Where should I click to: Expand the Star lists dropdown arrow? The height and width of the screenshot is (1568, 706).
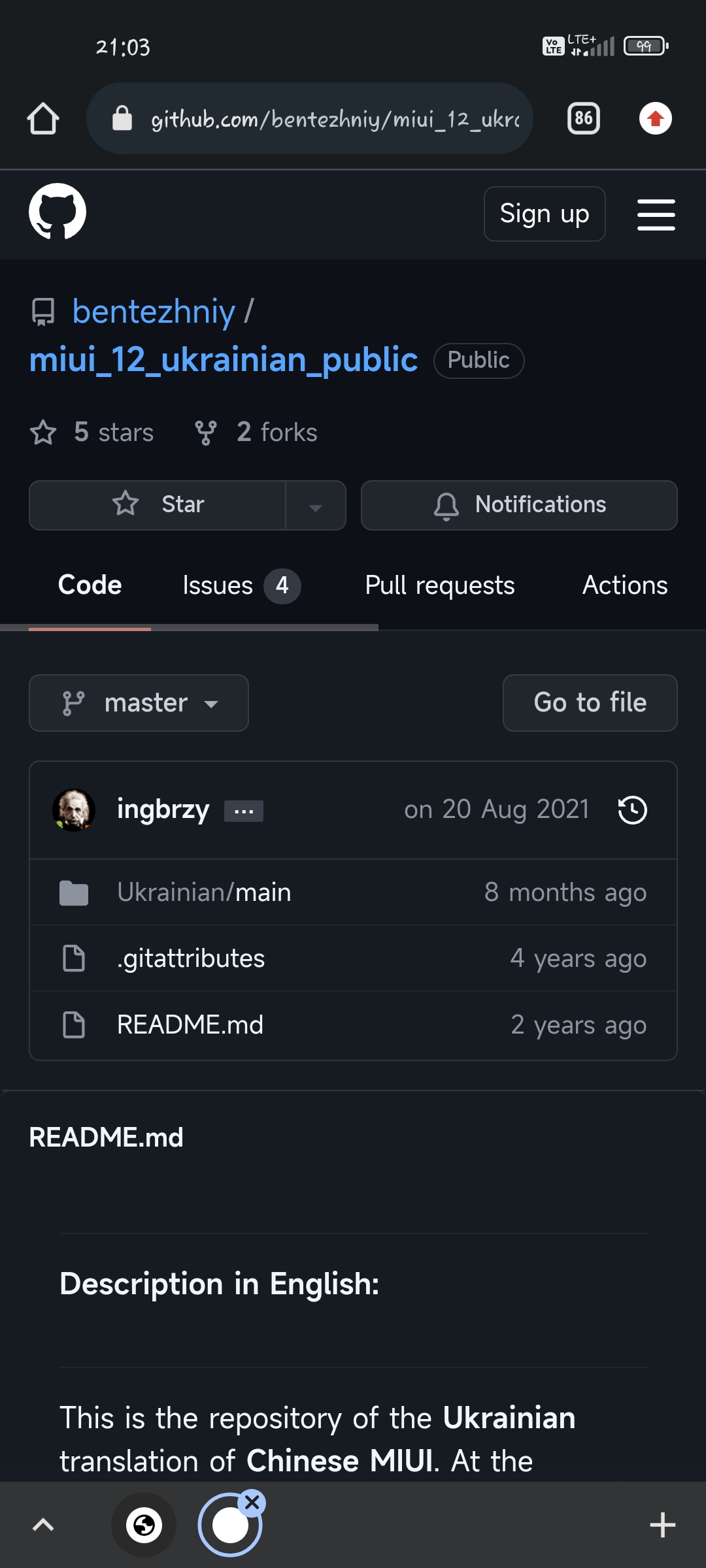coord(316,506)
